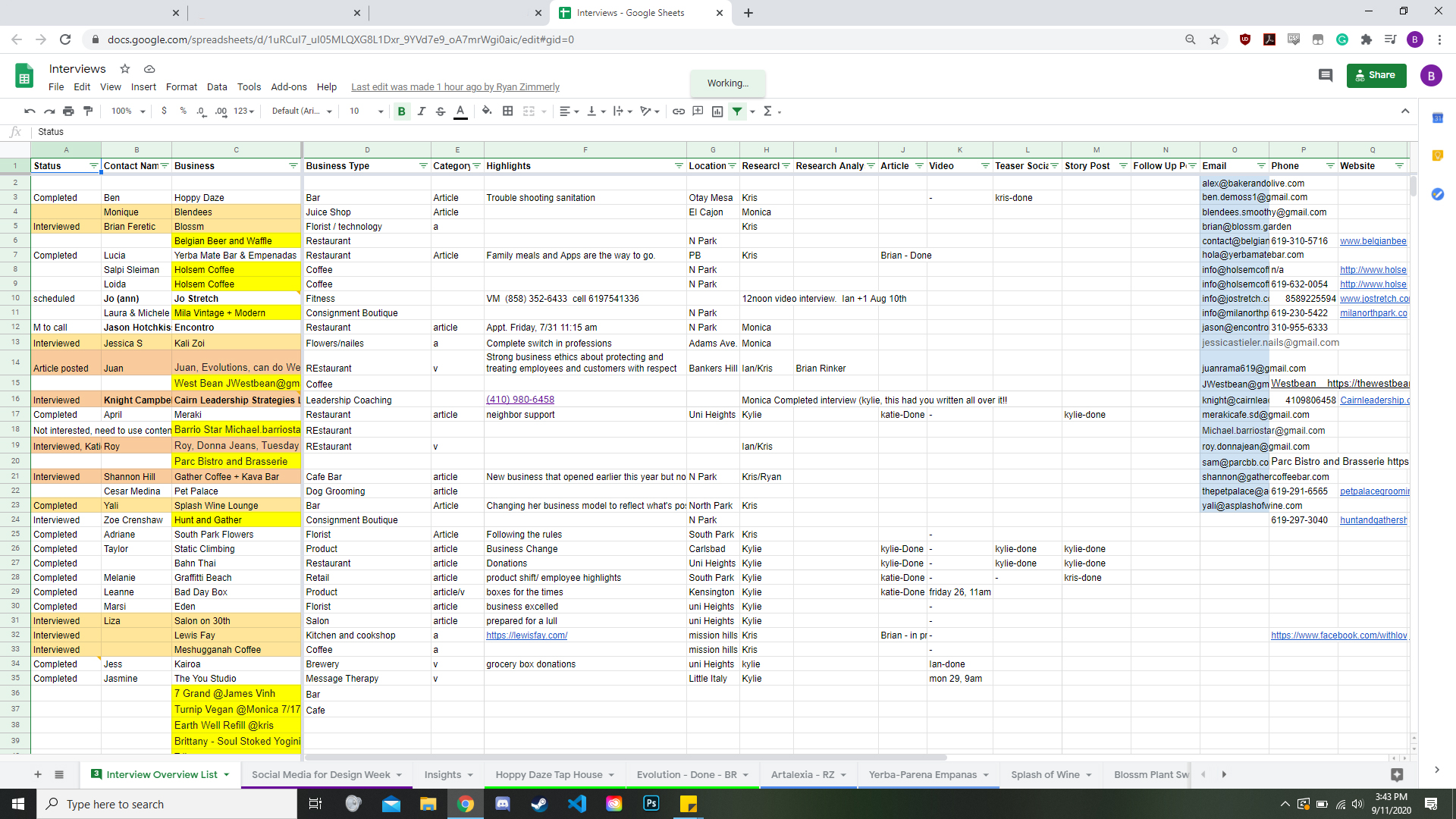The width and height of the screenshot is (1456, 819).
Task: Click the cloud document status icon
Action: point(149,69)
